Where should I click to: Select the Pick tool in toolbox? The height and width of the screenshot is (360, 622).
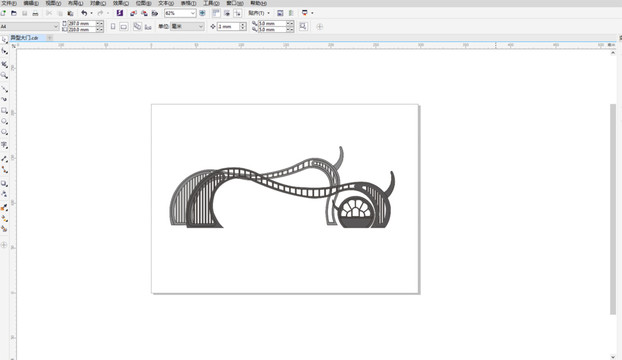coord(4,40)
